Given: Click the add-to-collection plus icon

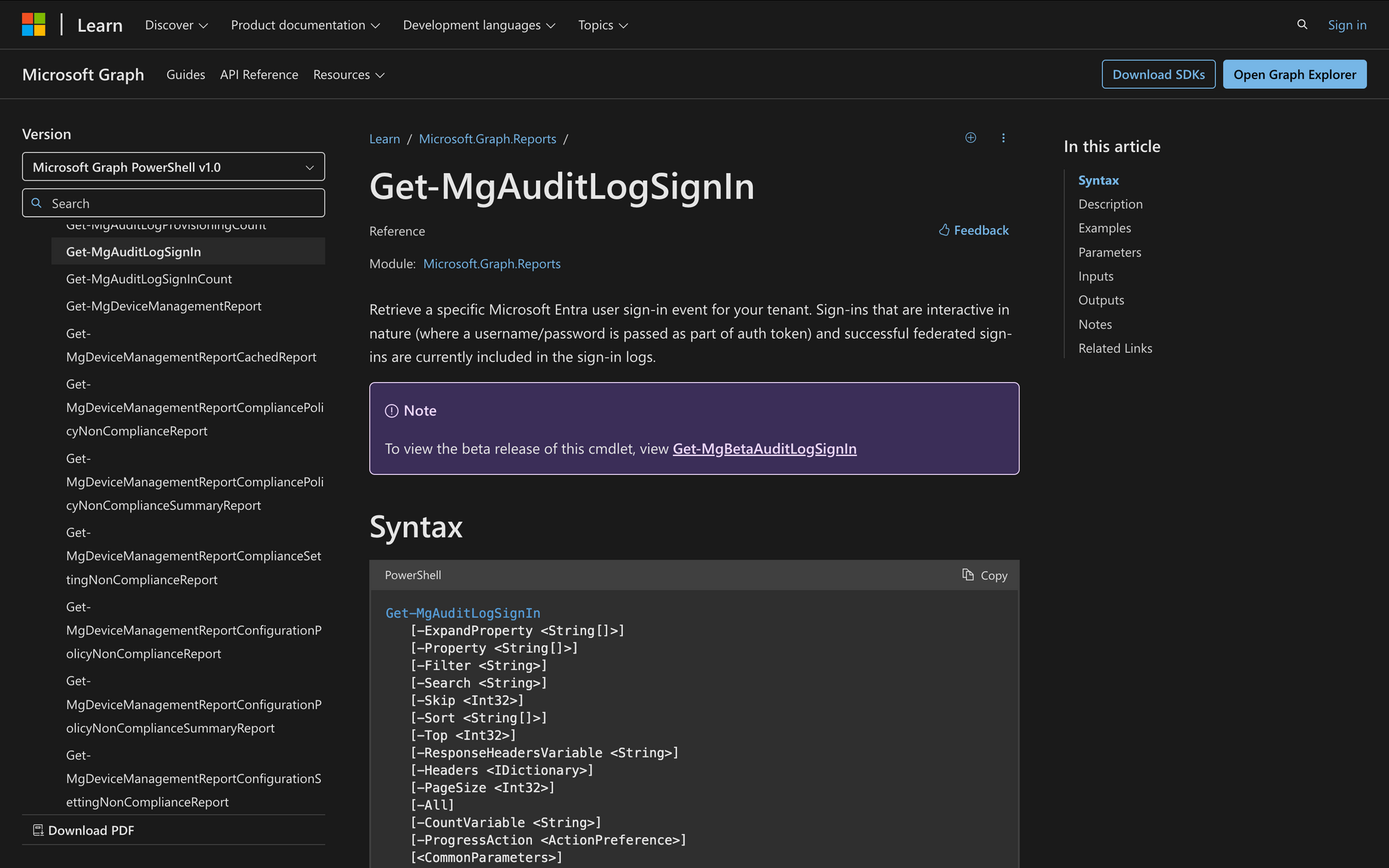Looking at the screenshot, I should pos(970,137).
